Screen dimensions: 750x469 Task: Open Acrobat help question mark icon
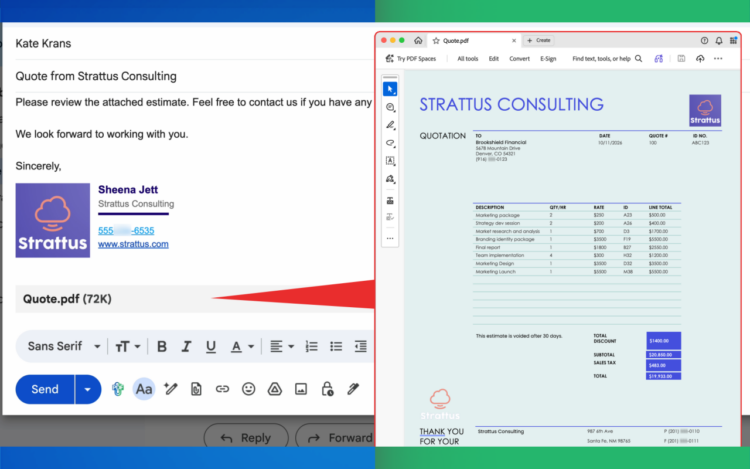coord(704,41)
